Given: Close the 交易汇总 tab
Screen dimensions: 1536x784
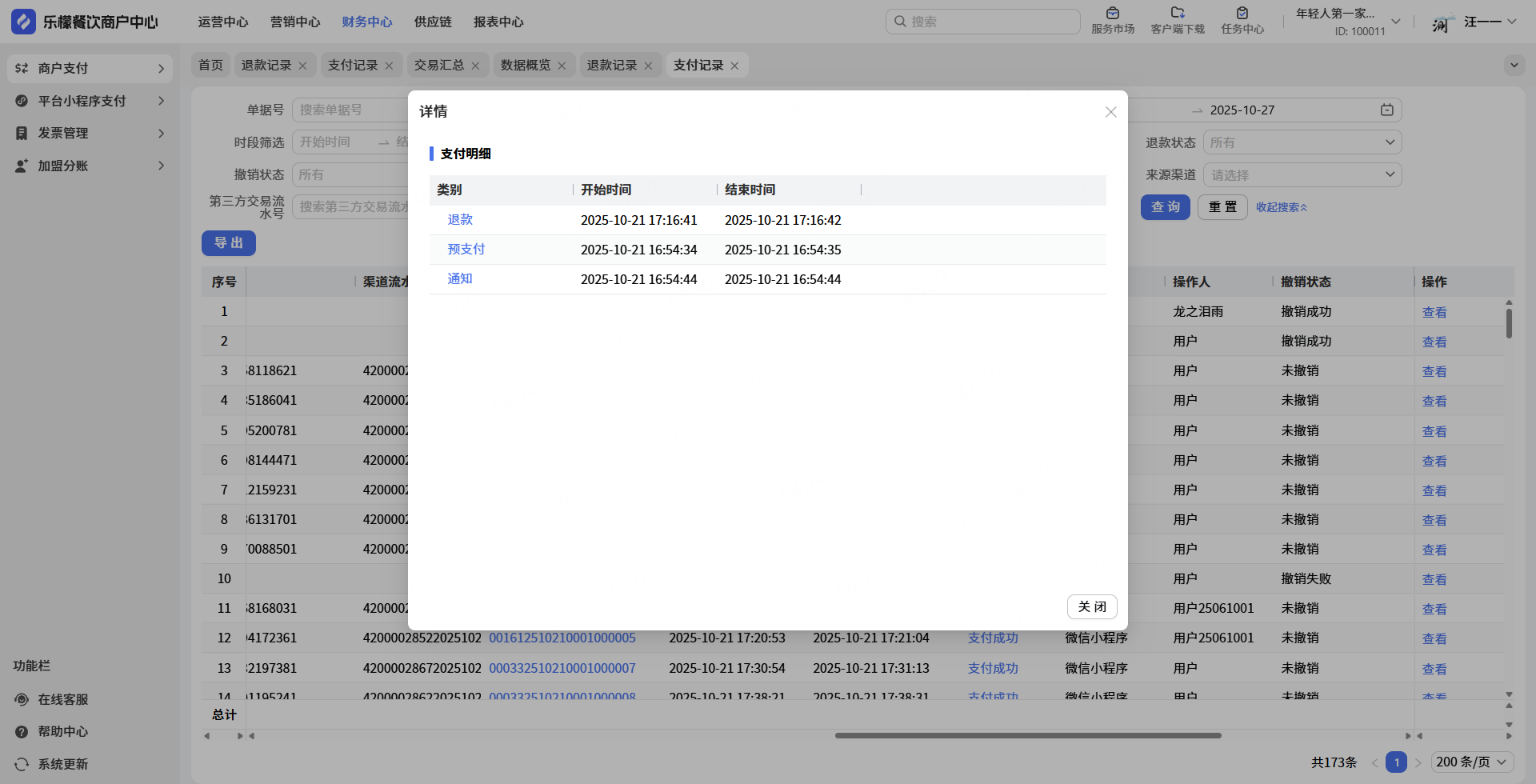Looking at the screenshot, I should click(x=475, y=66).
